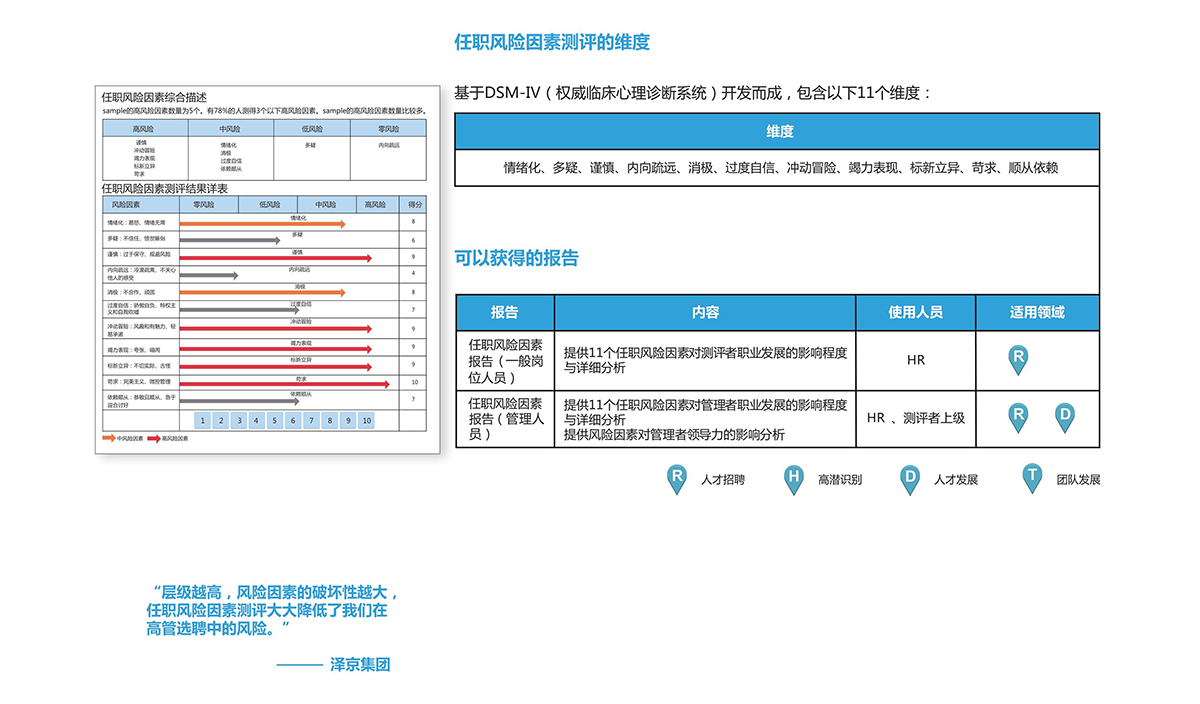Click the dimension list row starting with 情绪化、多疑
This screenshot has width=1200, height=704.
point(777,168)
